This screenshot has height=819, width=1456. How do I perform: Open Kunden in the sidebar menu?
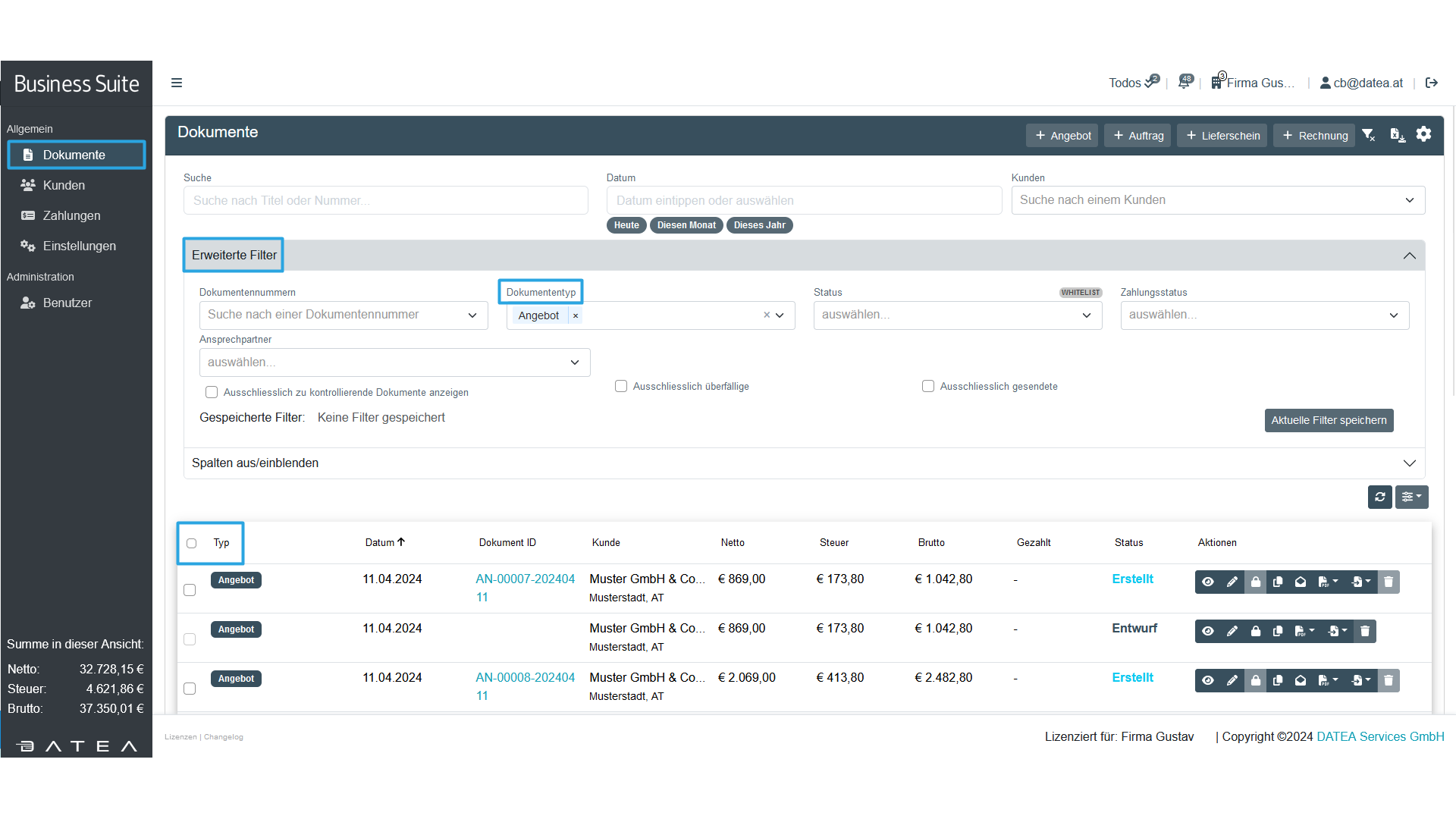tap(64, 185)
